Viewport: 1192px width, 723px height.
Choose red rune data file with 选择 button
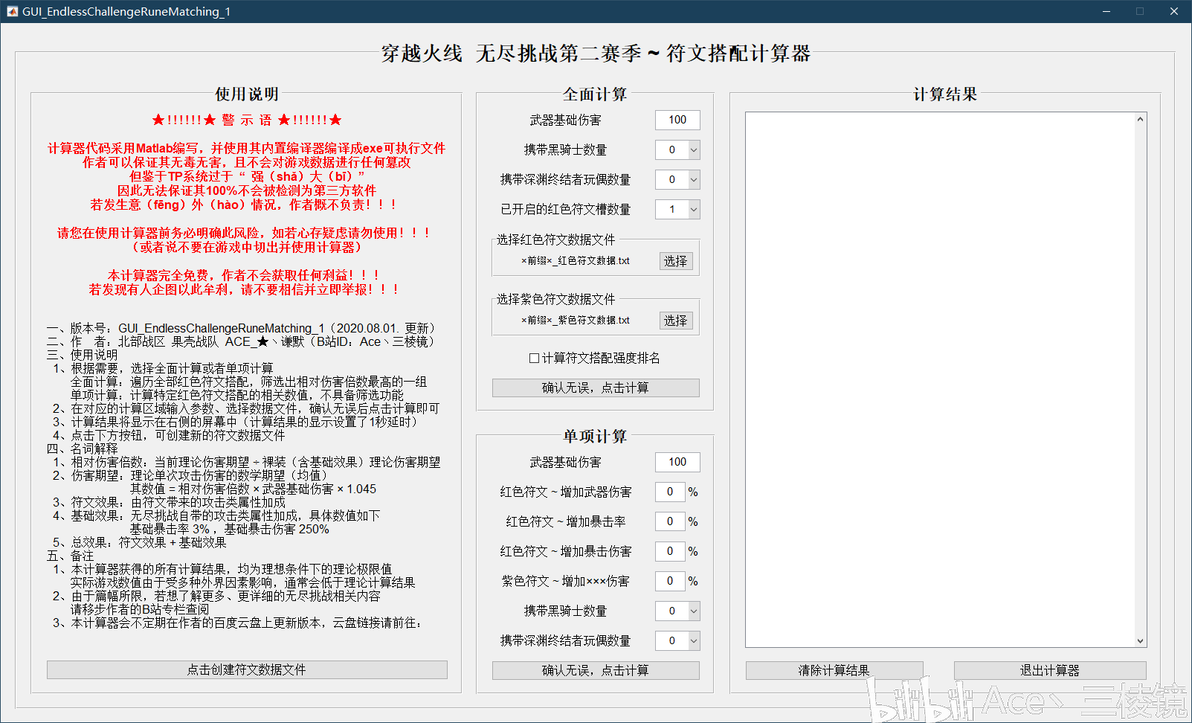(x=675, y=261)
